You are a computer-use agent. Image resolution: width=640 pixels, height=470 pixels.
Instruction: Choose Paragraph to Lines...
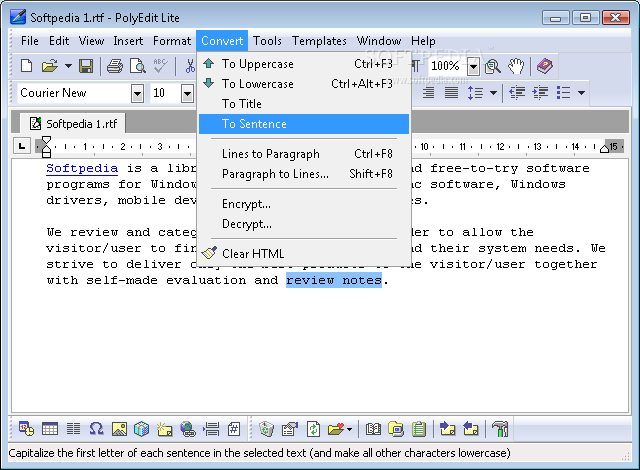coord(304,174)
